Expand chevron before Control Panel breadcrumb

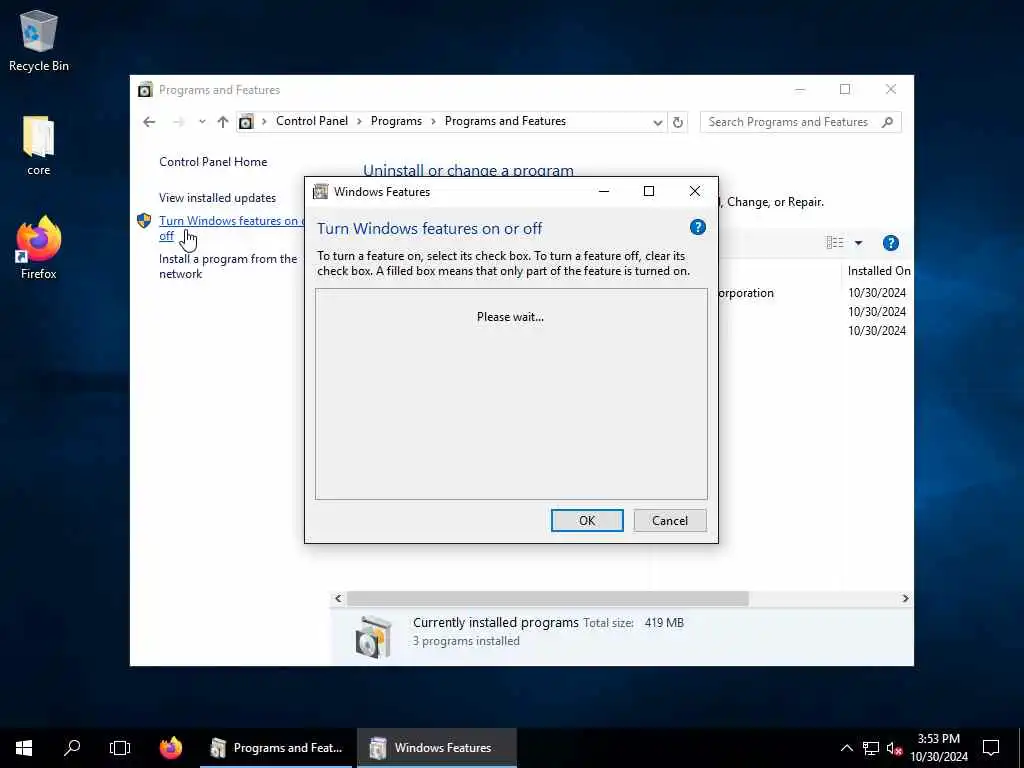tap(264, 121)
